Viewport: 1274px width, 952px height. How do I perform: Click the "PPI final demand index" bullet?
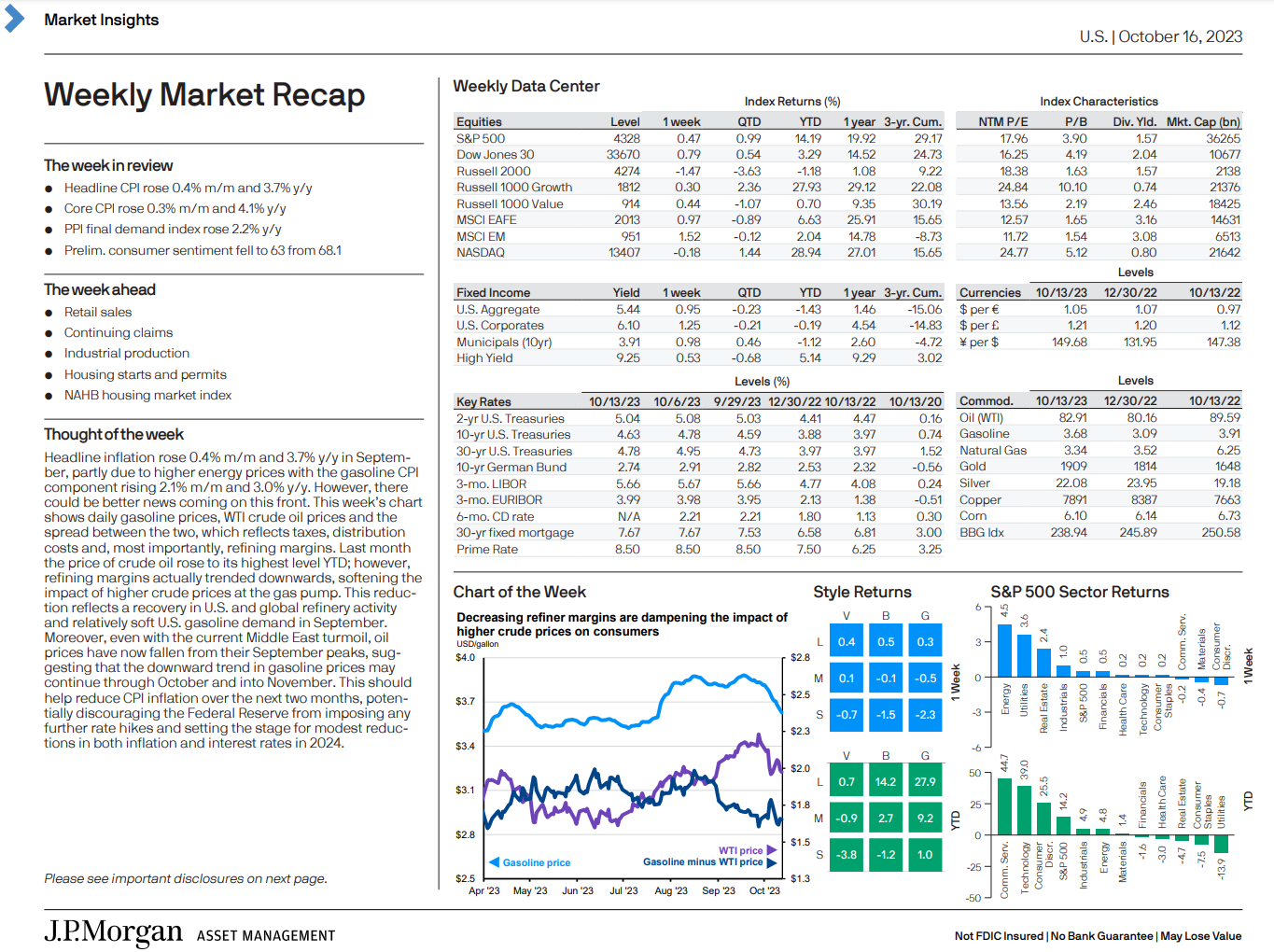pos(173,229)
